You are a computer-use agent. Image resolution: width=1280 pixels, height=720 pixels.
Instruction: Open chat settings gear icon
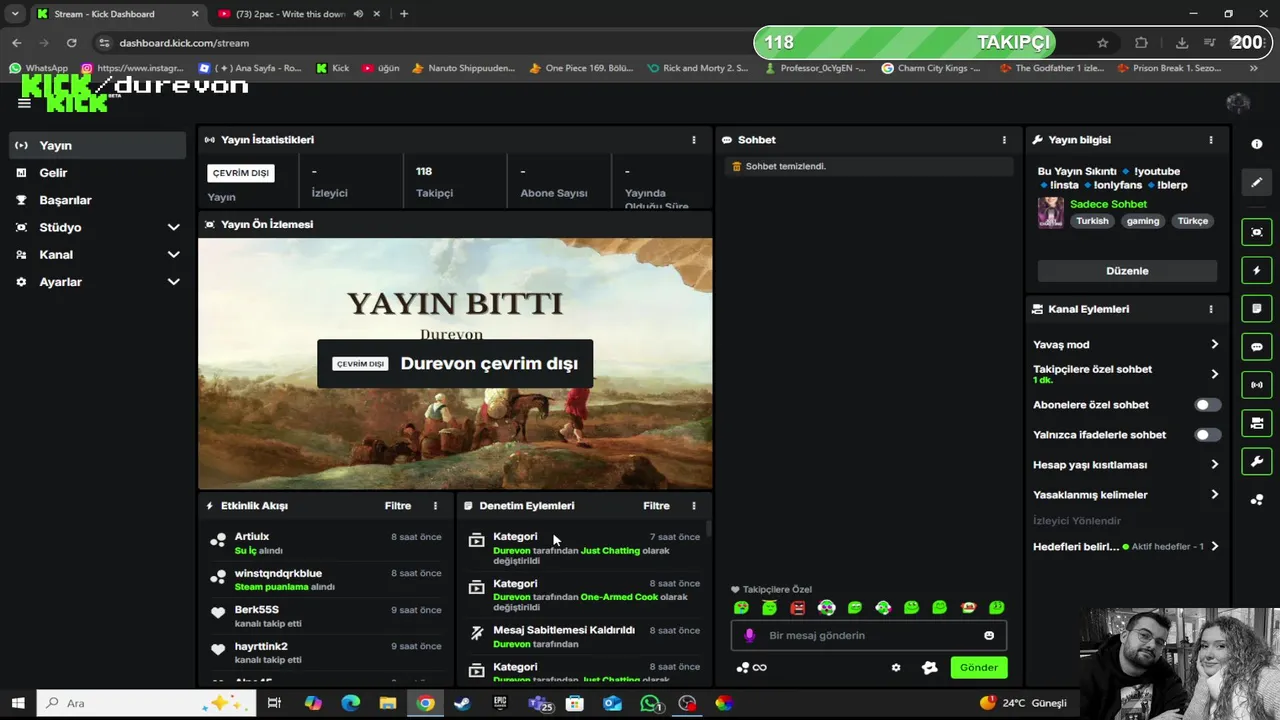[896, 668]
